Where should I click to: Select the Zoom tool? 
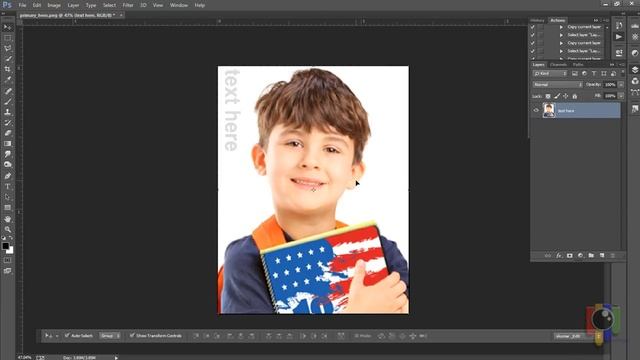(x=7, y=229)
